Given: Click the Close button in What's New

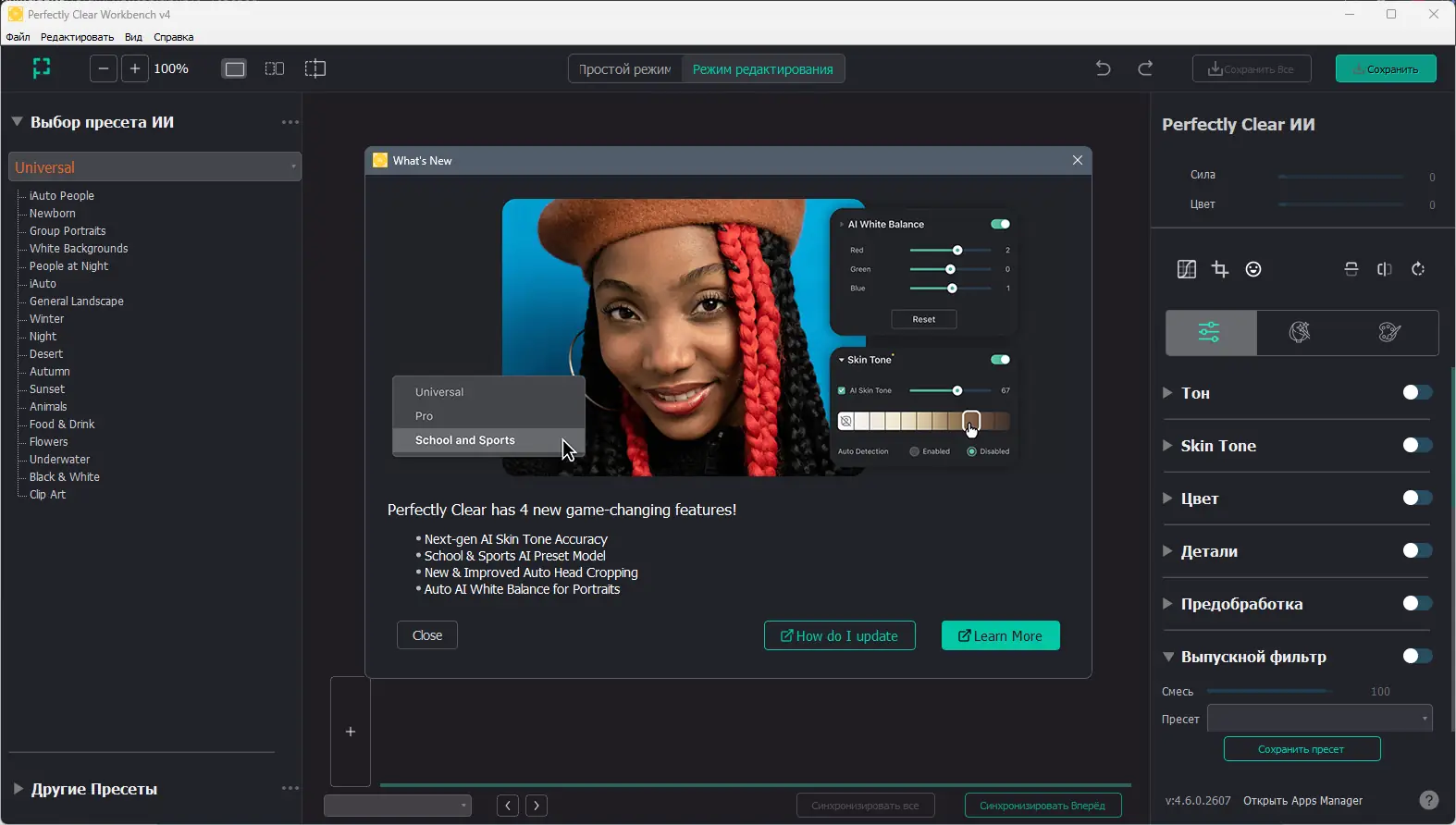Looking at the screenshot, I should click(427, 635).
